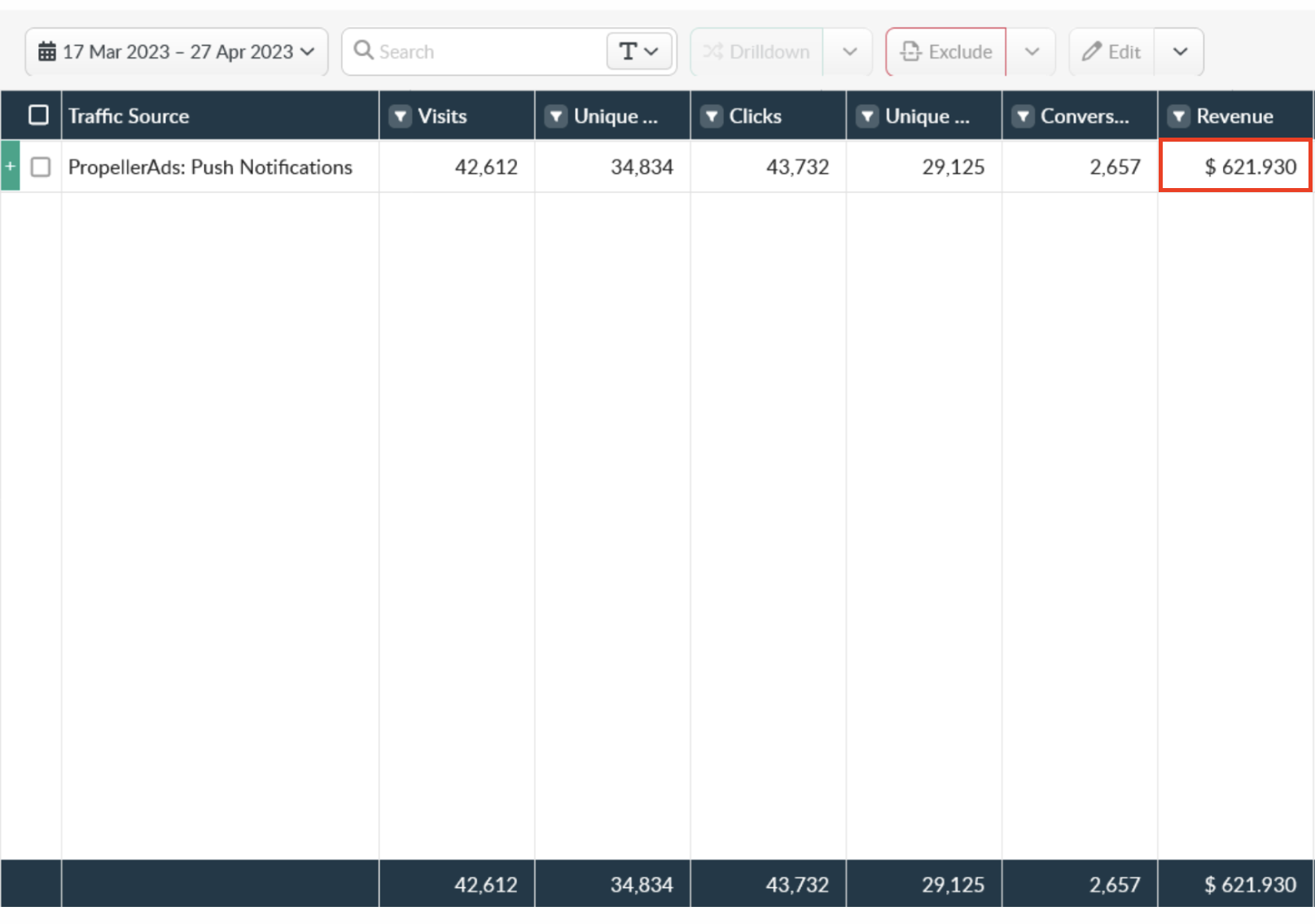Image resolution: width=1315 pixels, height=924 pixels.
Task: Click the Exclude button
Action: pos(946,52)
